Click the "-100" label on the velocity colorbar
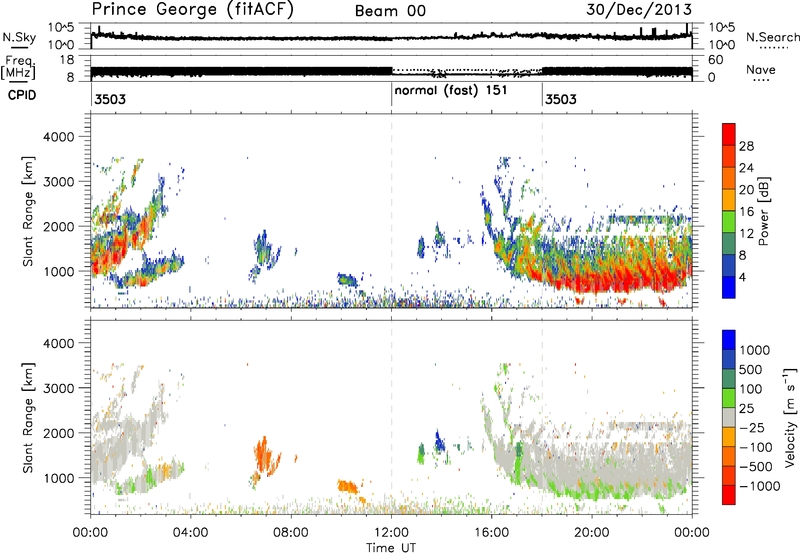The width and height of the screenshot is (800, 554). (x=756, y=447)
